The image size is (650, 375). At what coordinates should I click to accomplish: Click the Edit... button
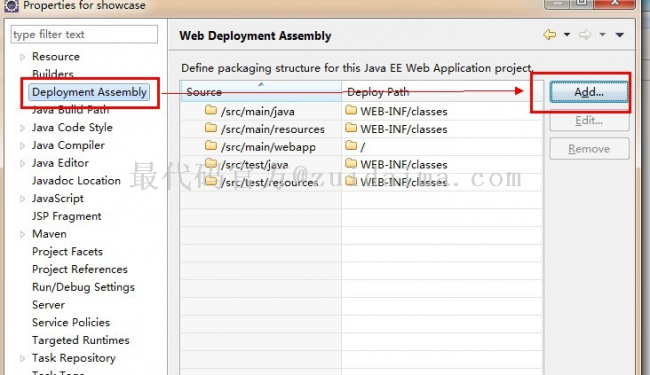coord(589,121)
